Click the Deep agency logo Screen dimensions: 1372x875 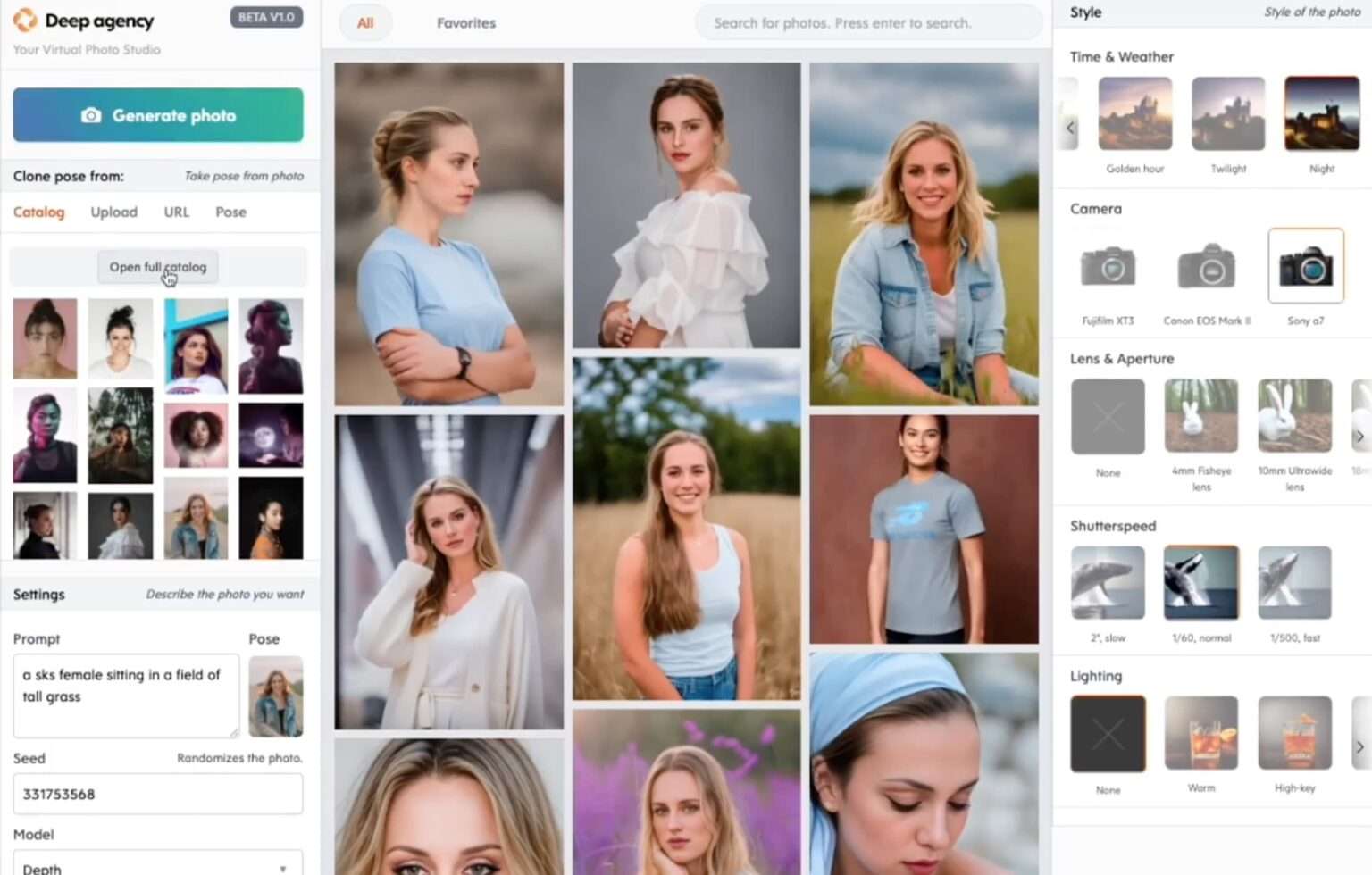tap(82, 20)
